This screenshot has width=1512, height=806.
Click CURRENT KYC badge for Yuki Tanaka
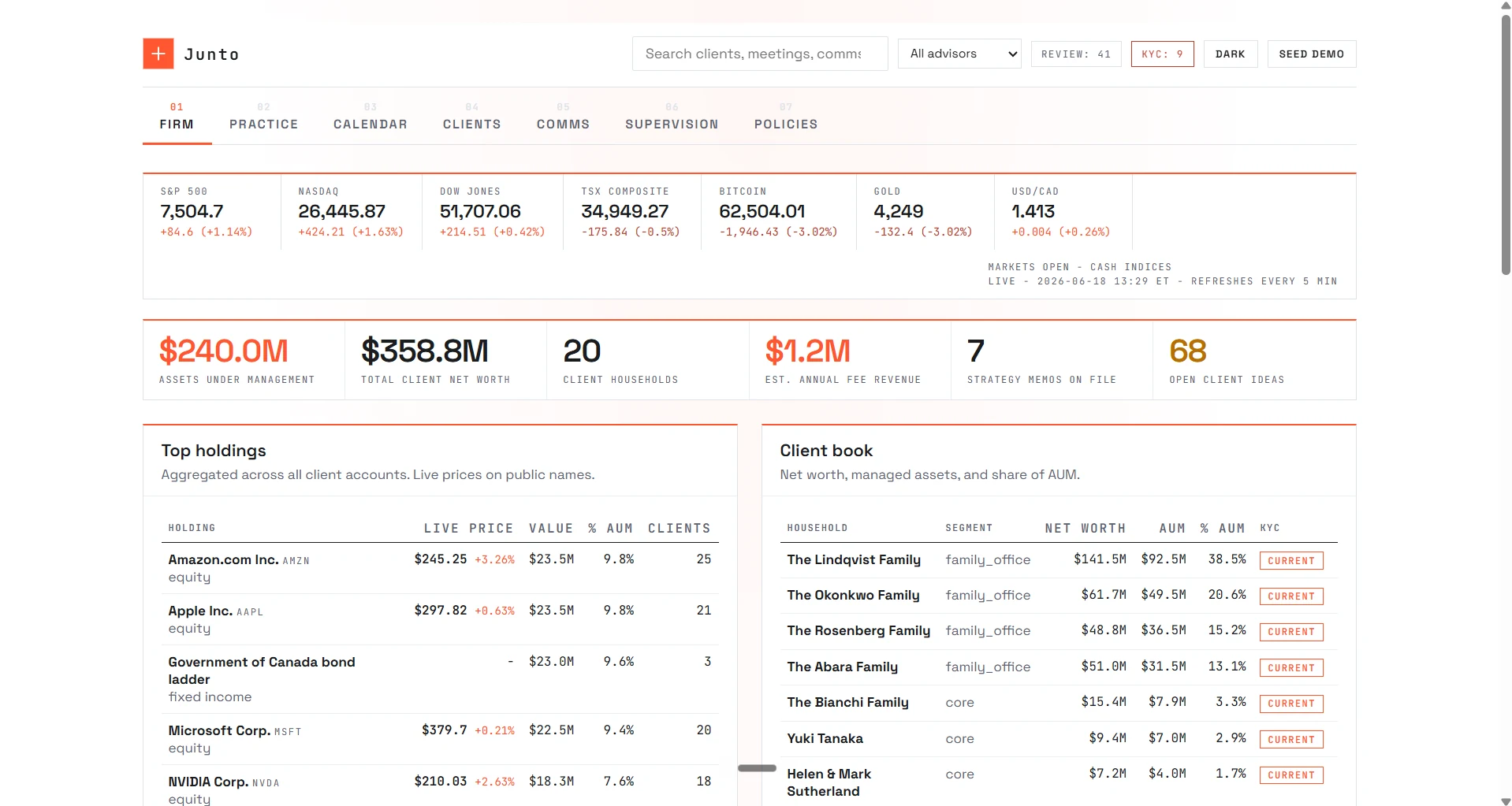pyautogui.click(x=1290, y=740)
